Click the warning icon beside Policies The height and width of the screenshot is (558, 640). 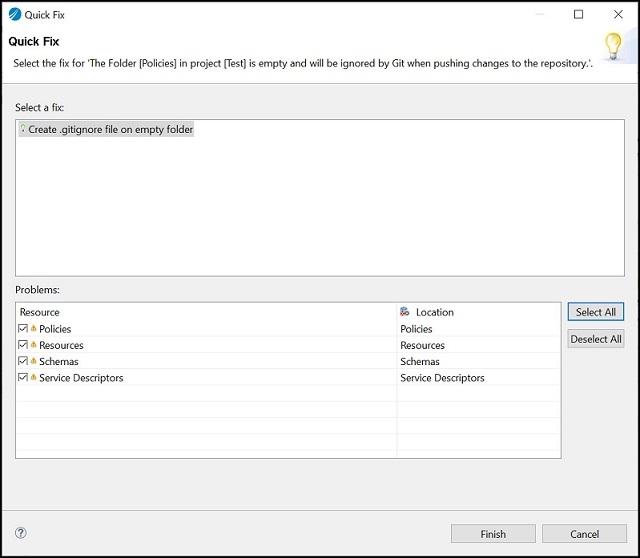click(x=33, y=329)
